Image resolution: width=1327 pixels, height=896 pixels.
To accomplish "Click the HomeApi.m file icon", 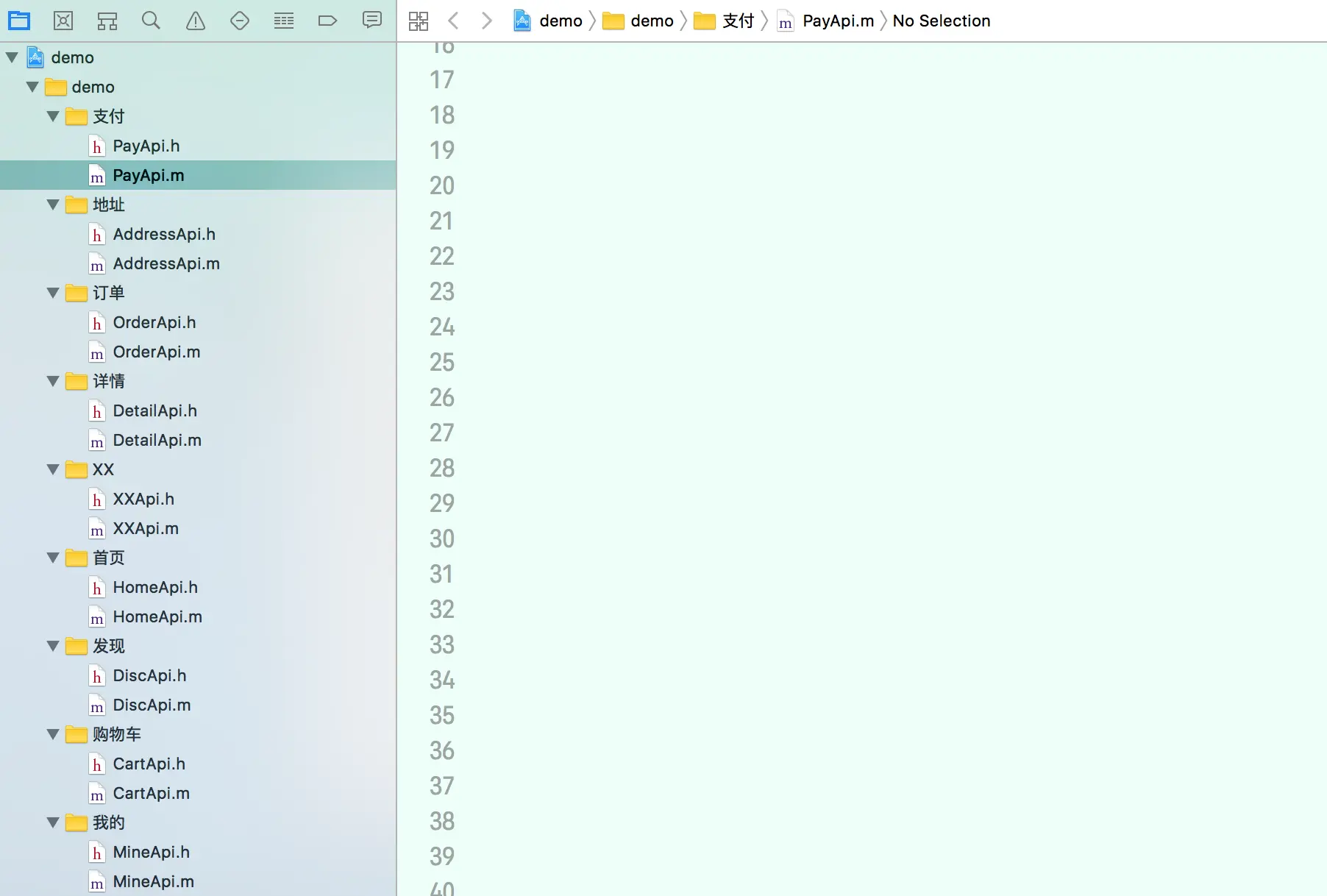I will click(96, 616).
